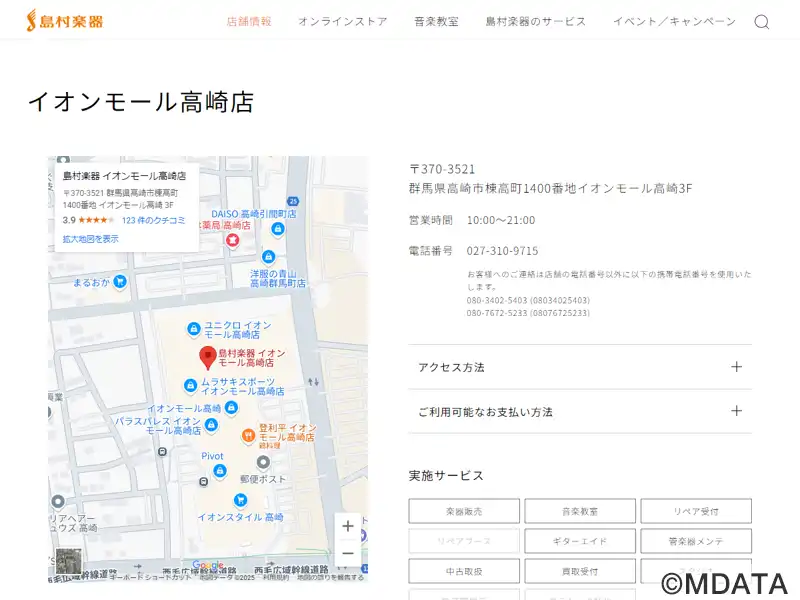Click the mobile number 080-3402-5403
800x600 pixels.
tap(528, 300)
